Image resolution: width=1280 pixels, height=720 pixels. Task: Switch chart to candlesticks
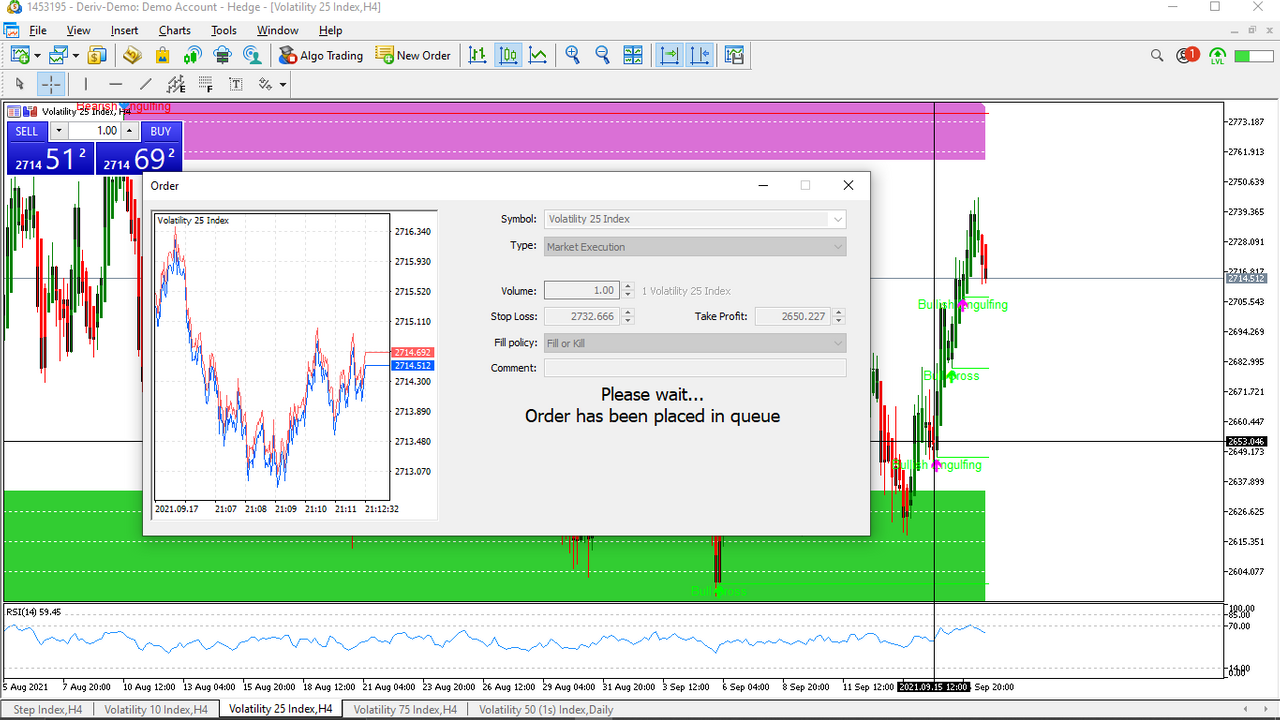509,55
